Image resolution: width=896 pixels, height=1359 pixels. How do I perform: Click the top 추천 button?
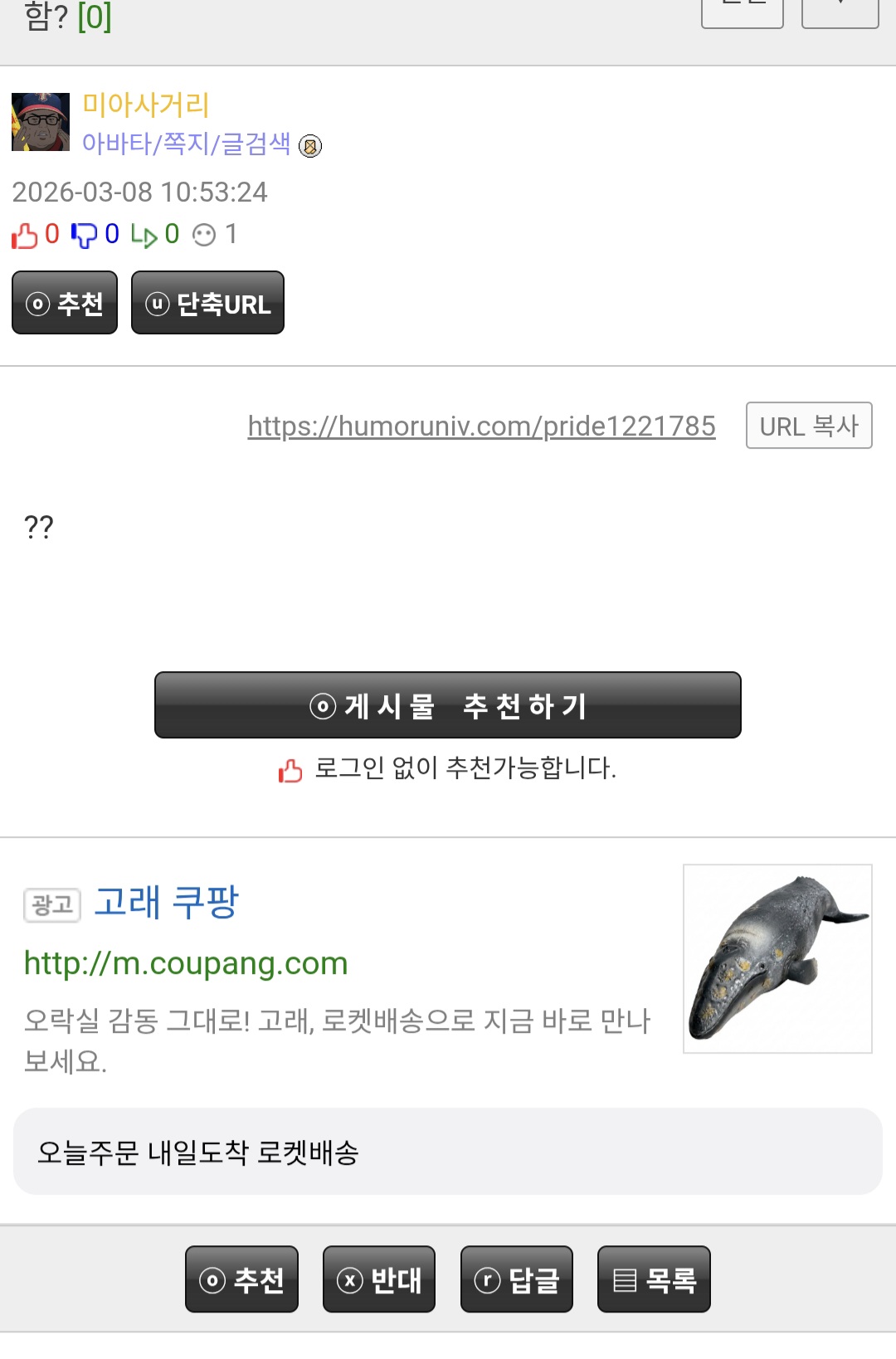[65, 303]
